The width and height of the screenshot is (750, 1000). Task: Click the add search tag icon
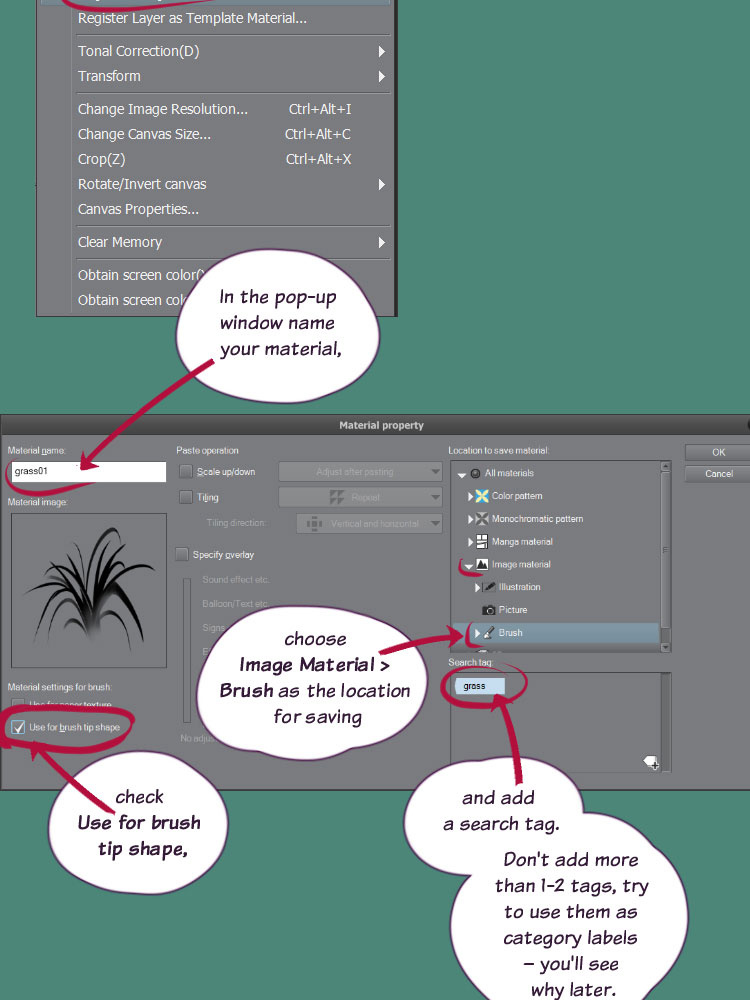coord(651,763)
